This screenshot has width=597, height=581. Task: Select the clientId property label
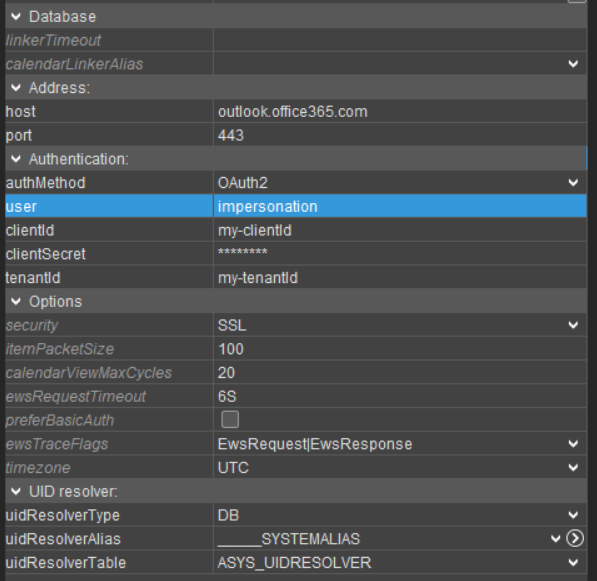(x=30, y=230)
